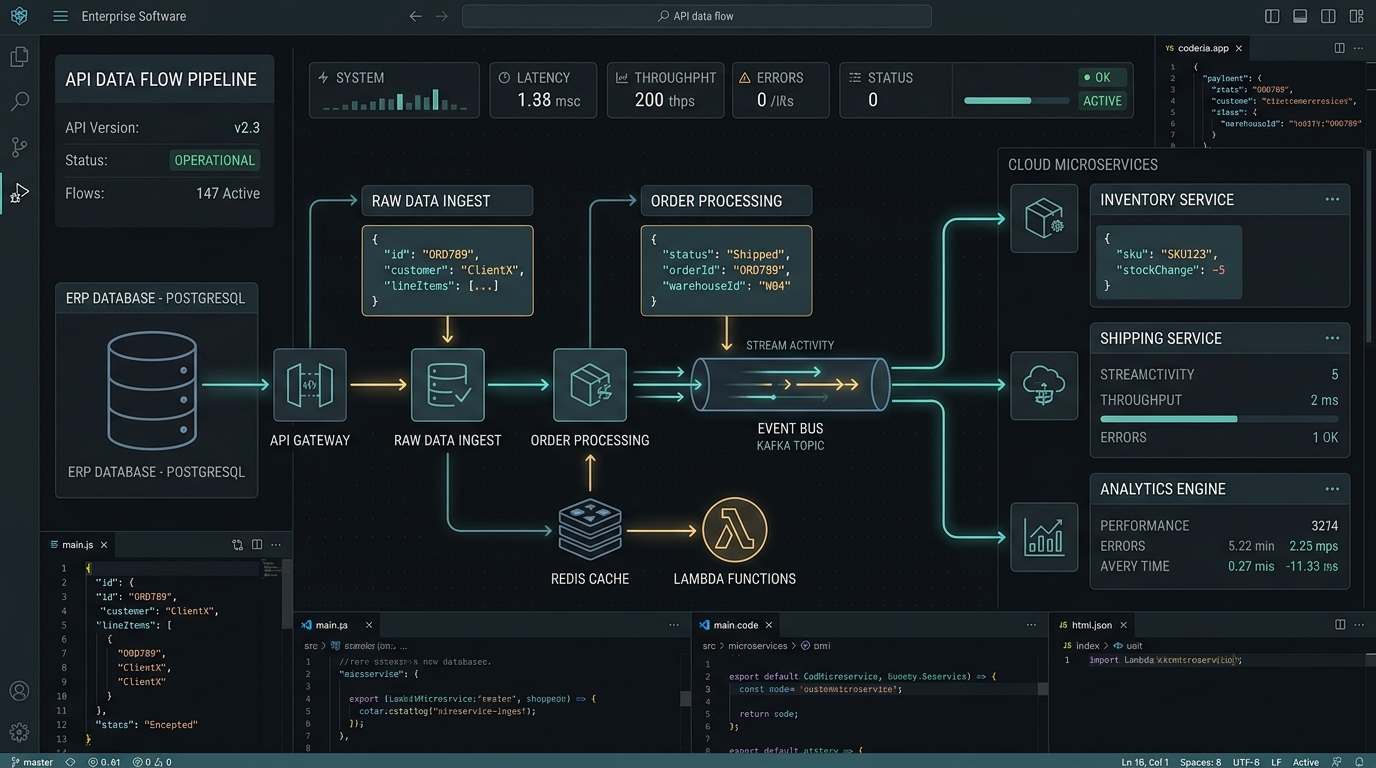The image size is (1376, 768).
Task: Click the master branch in status bar
Action: tap(32, 762)
